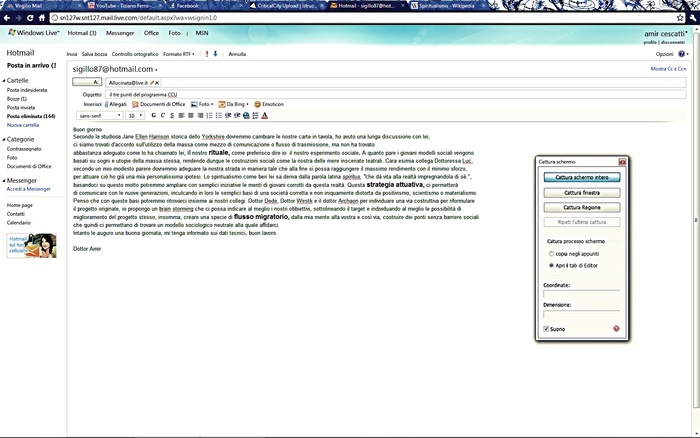Click Invia to send email
The width and height of the screenshot is (700, 438).
coord(72,54)
